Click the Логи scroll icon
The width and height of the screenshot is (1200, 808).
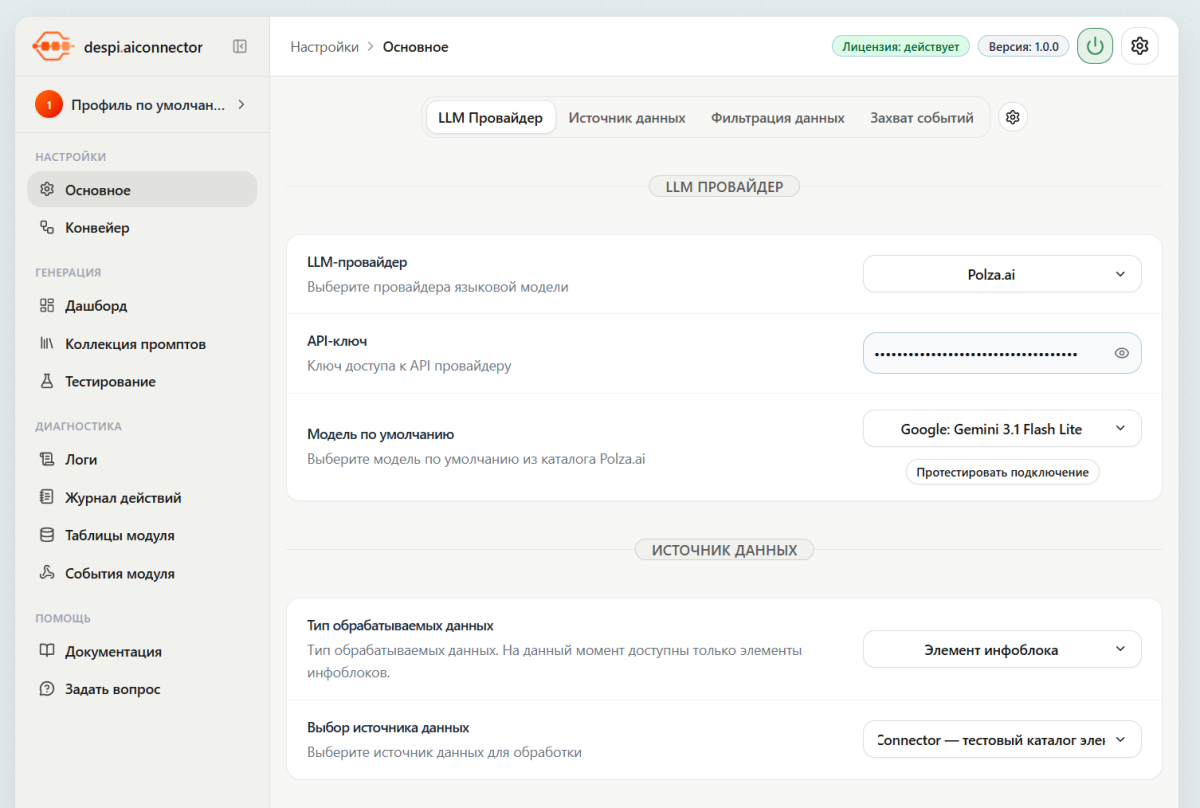(x=46, y=460)
